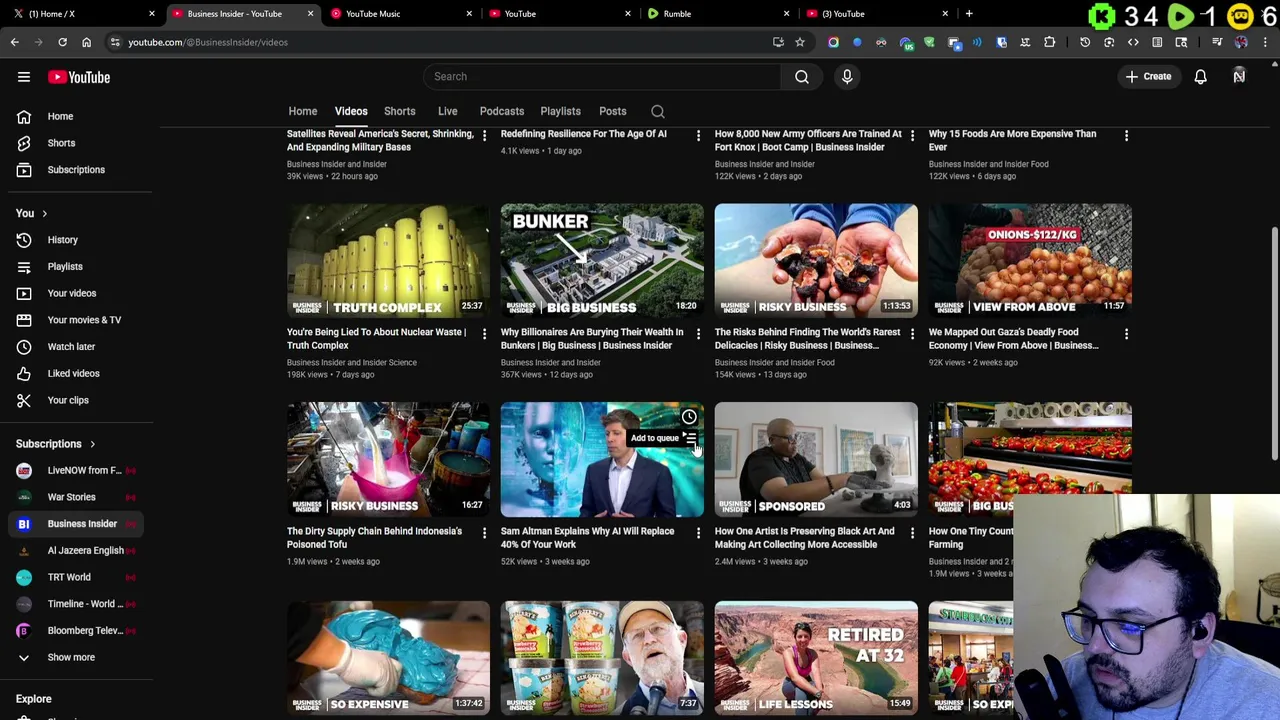
Task: Click the search magnifier button
Action: pos(802,77)
